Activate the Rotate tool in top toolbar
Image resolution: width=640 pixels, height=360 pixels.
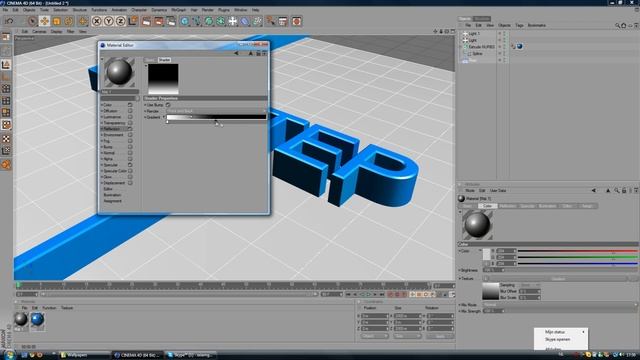tap(69, 21)
